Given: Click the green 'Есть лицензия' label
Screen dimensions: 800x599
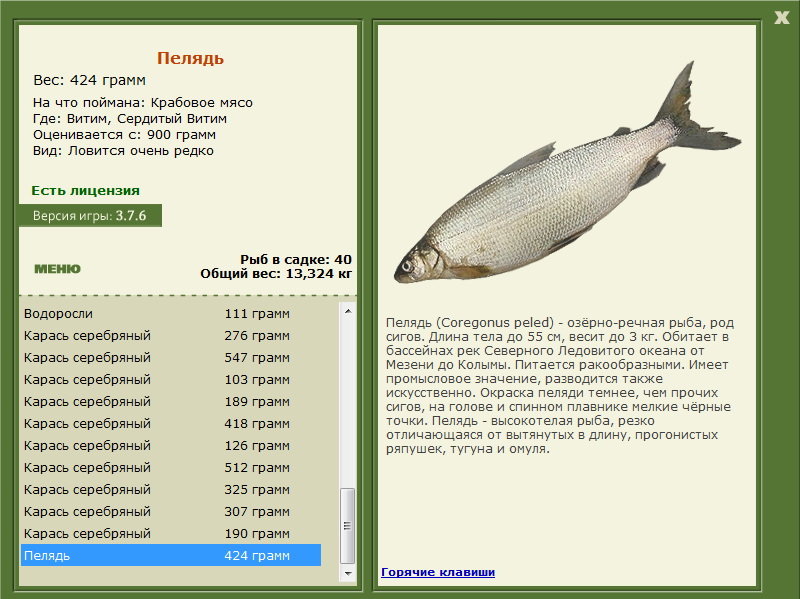Looking at the screenshot, I should pos(86,190).
